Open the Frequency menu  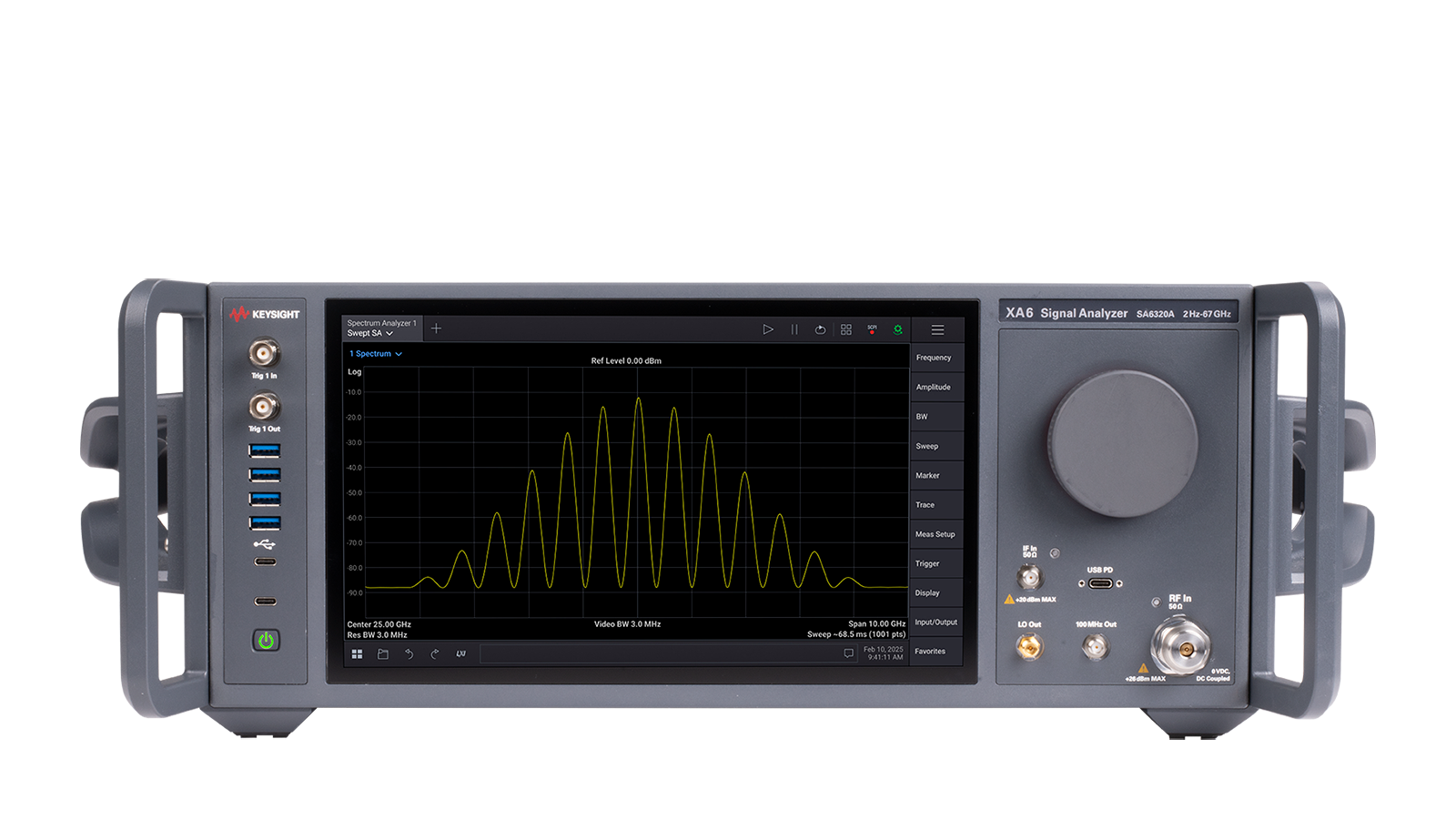936,358
